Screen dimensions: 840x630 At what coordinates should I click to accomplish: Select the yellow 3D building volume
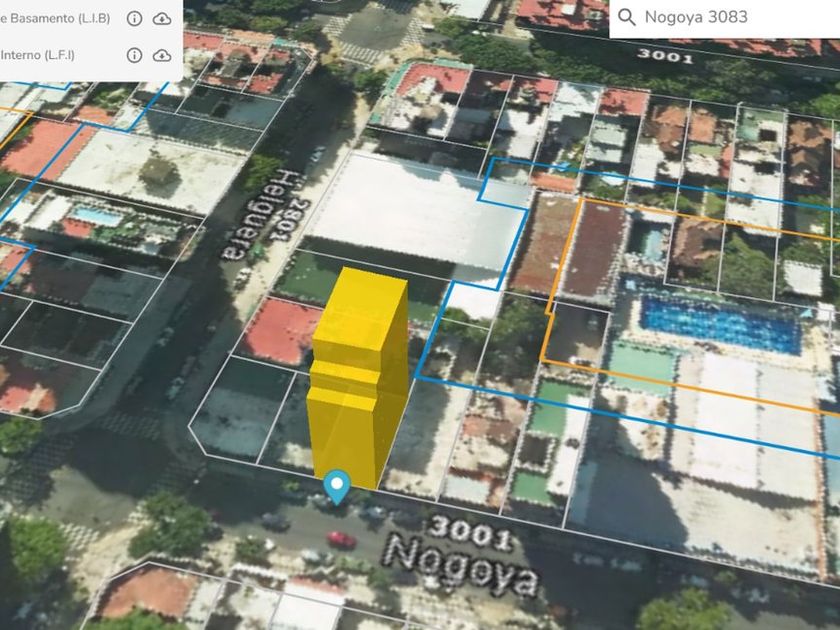point(358,378)
